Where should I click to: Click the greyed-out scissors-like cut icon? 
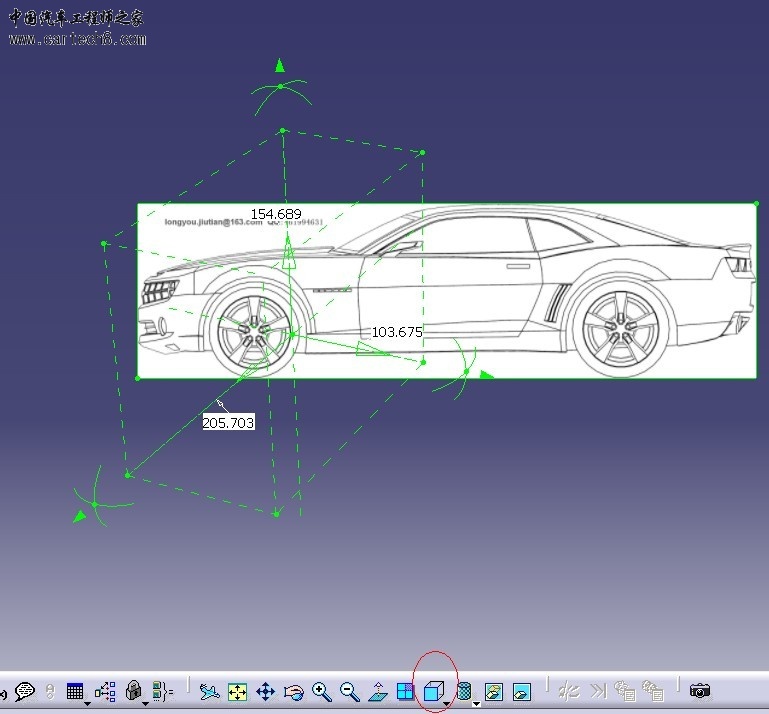tap(569, 691)
